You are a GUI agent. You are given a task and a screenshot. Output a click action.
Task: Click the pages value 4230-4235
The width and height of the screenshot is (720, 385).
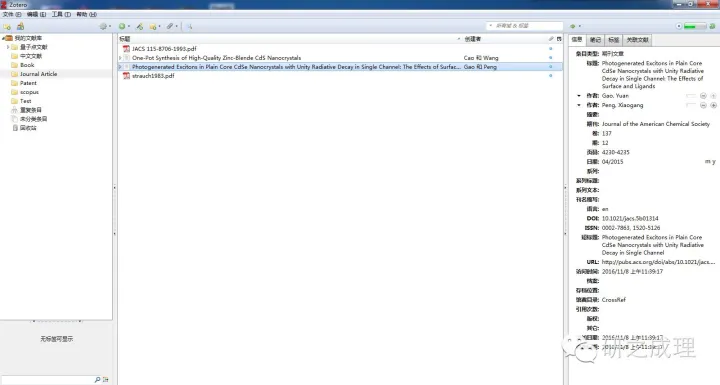tap(616, 152)
